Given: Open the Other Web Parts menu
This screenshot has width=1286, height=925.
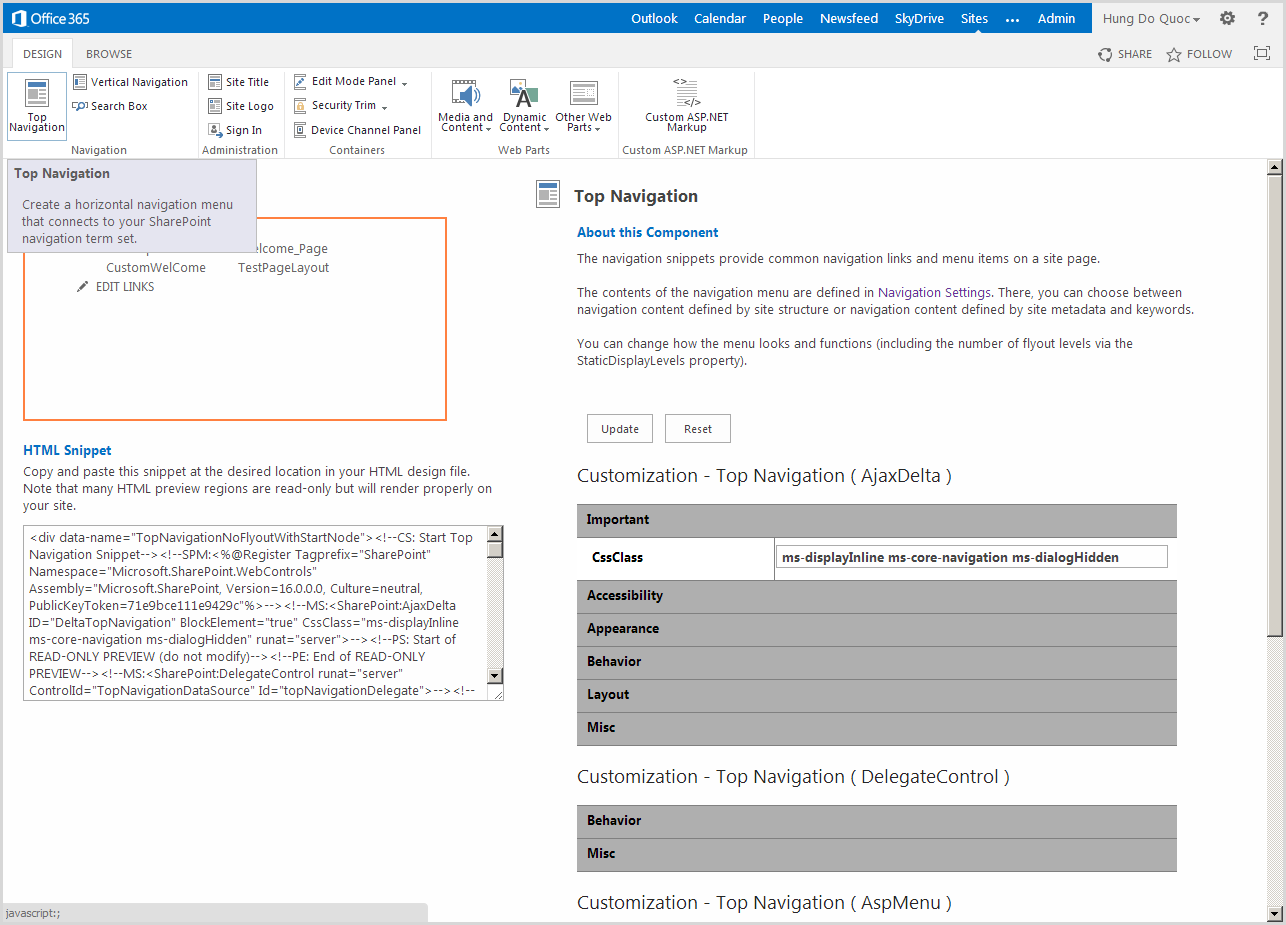Looking at the screenshot, I should 583,107.
